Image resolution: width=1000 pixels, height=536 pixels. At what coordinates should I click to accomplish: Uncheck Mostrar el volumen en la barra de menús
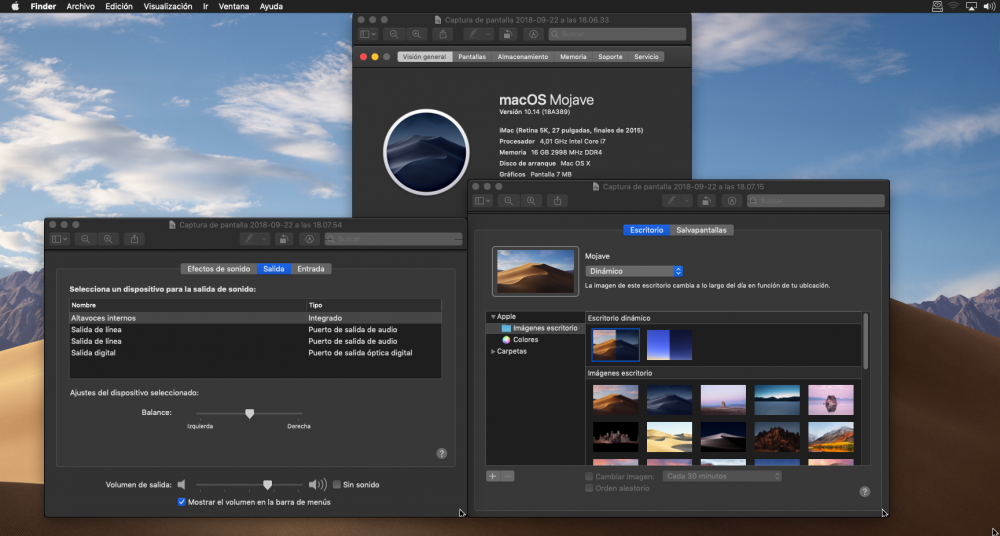182,502
